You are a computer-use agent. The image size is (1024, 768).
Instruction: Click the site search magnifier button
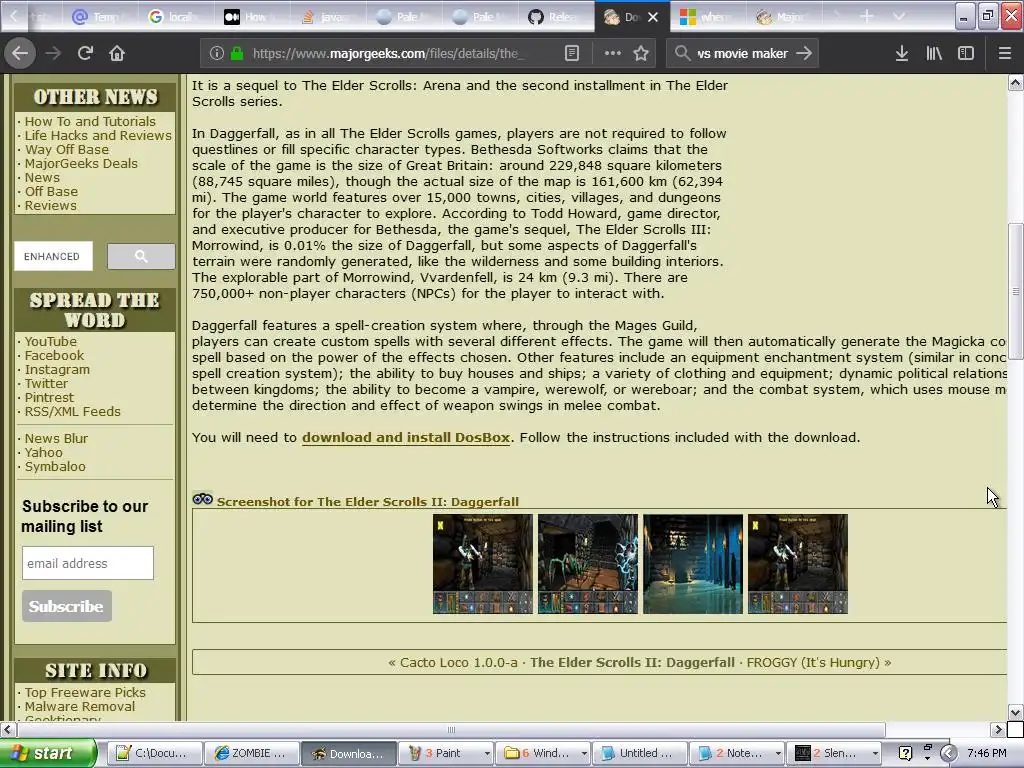click(141, 256)
